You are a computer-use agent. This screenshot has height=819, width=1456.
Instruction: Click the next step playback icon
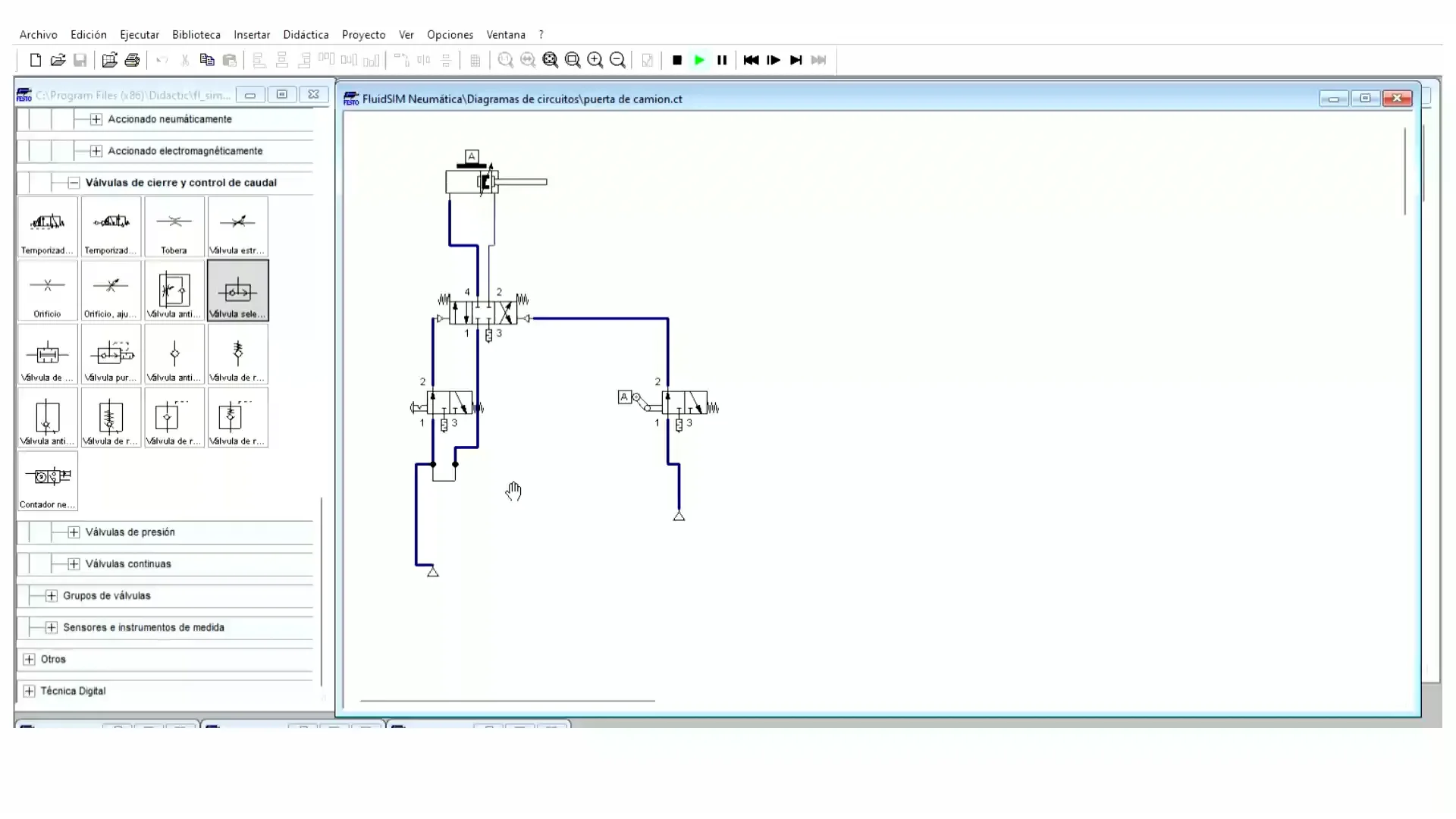(795, 60)
